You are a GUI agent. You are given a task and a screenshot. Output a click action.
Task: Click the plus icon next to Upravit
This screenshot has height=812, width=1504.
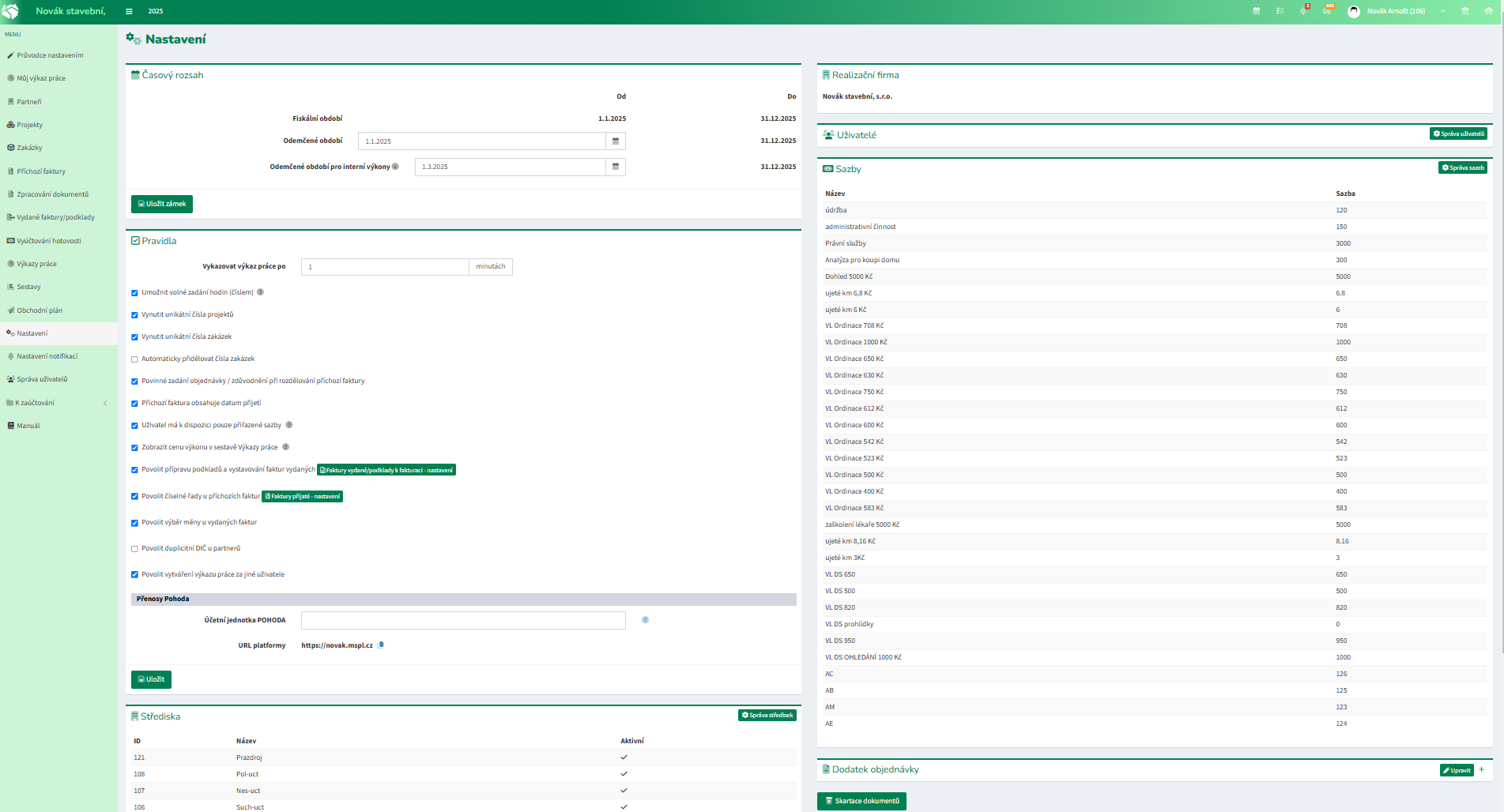[x=1481, y=769]
